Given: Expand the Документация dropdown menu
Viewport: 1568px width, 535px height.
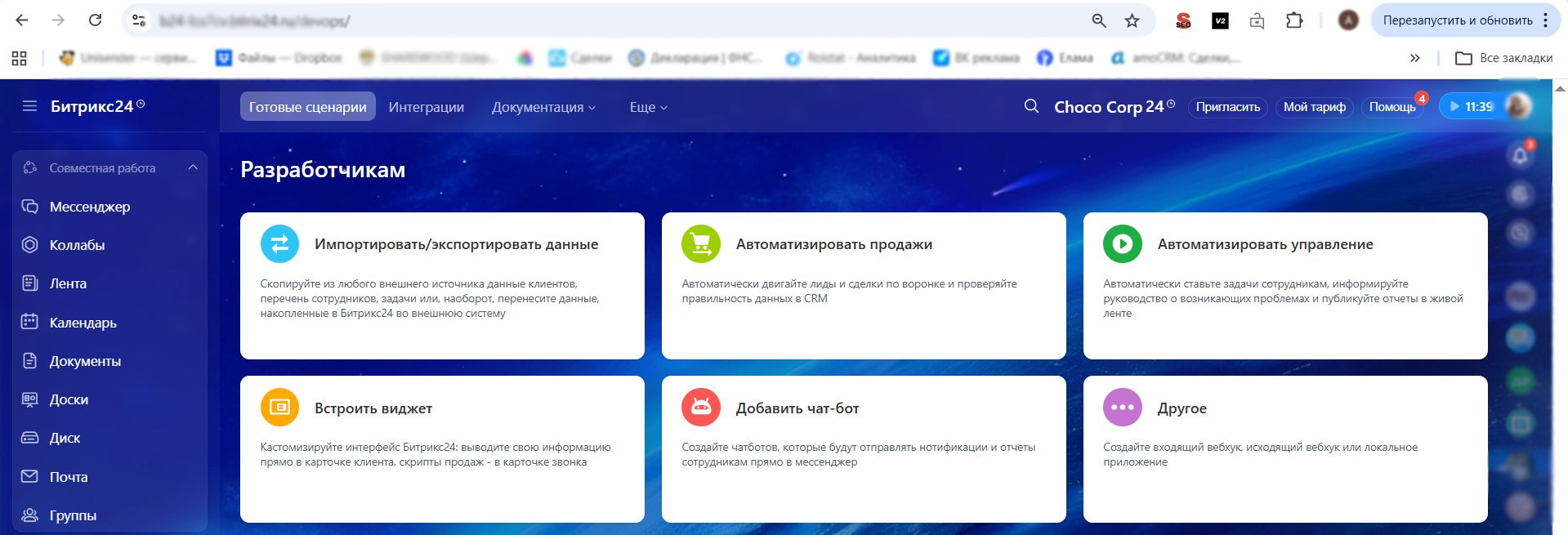Looking at the screenshot, I should click(543, 107).
